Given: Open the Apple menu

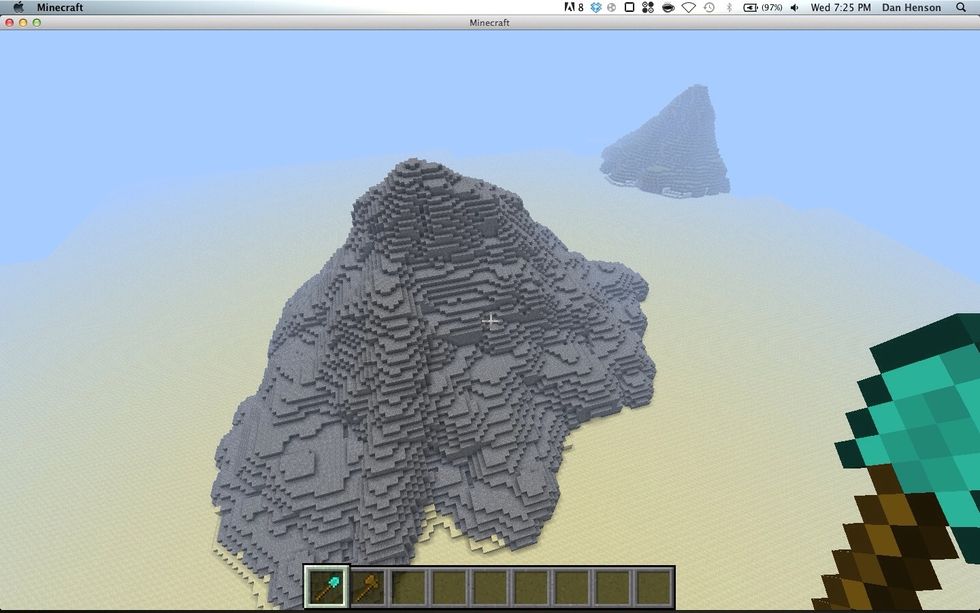Looking at the screenshot, I should (x=17, y=7).
